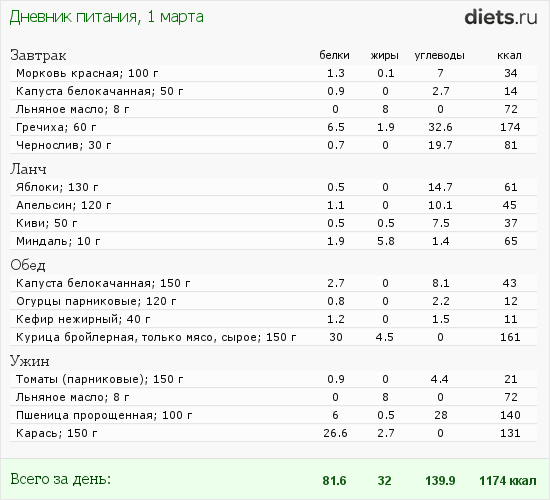
Task: Click Яблоки carbohydrates value 14.7
Action: point(440,187)
